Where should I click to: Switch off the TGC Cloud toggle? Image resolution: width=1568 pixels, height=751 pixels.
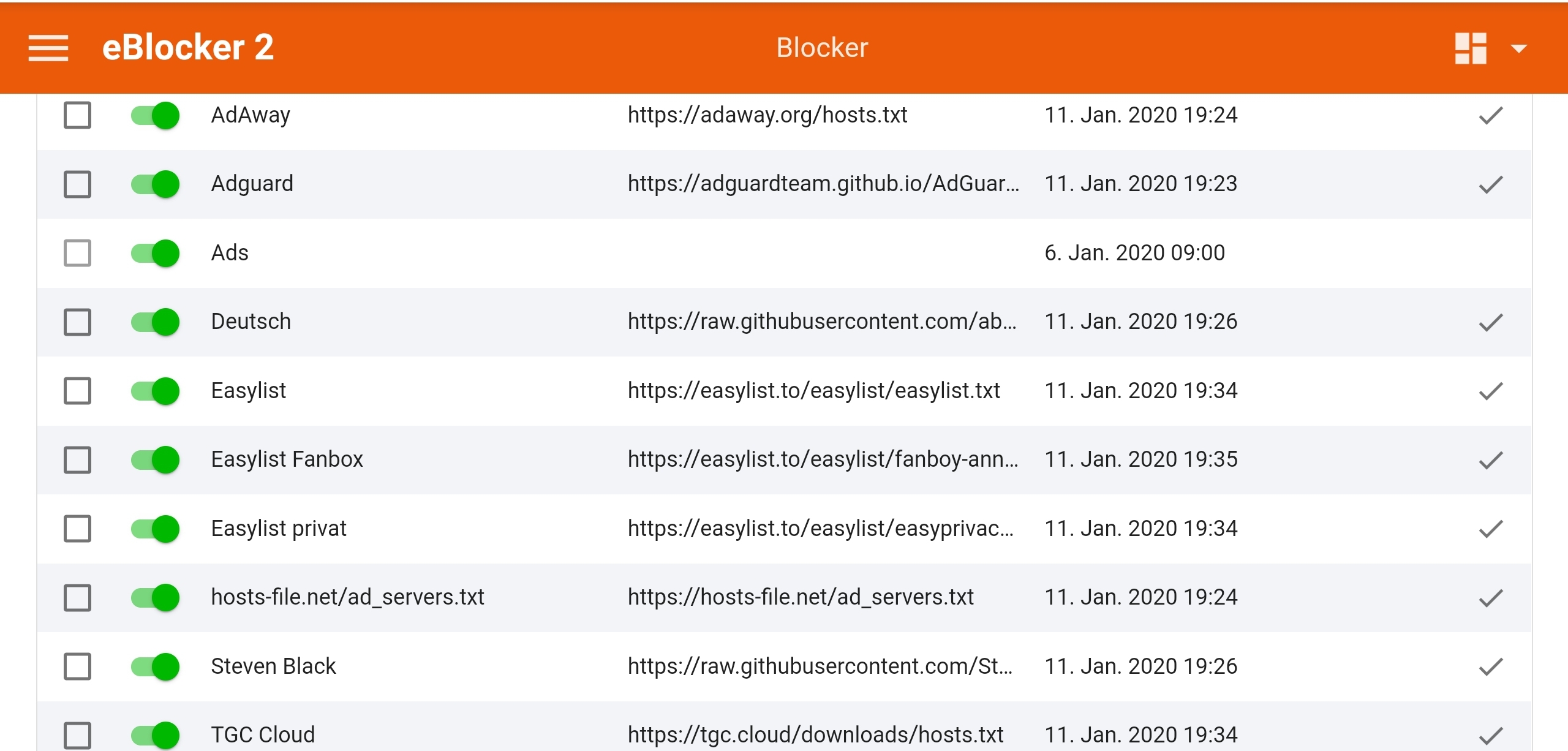(x=155, y=734)
